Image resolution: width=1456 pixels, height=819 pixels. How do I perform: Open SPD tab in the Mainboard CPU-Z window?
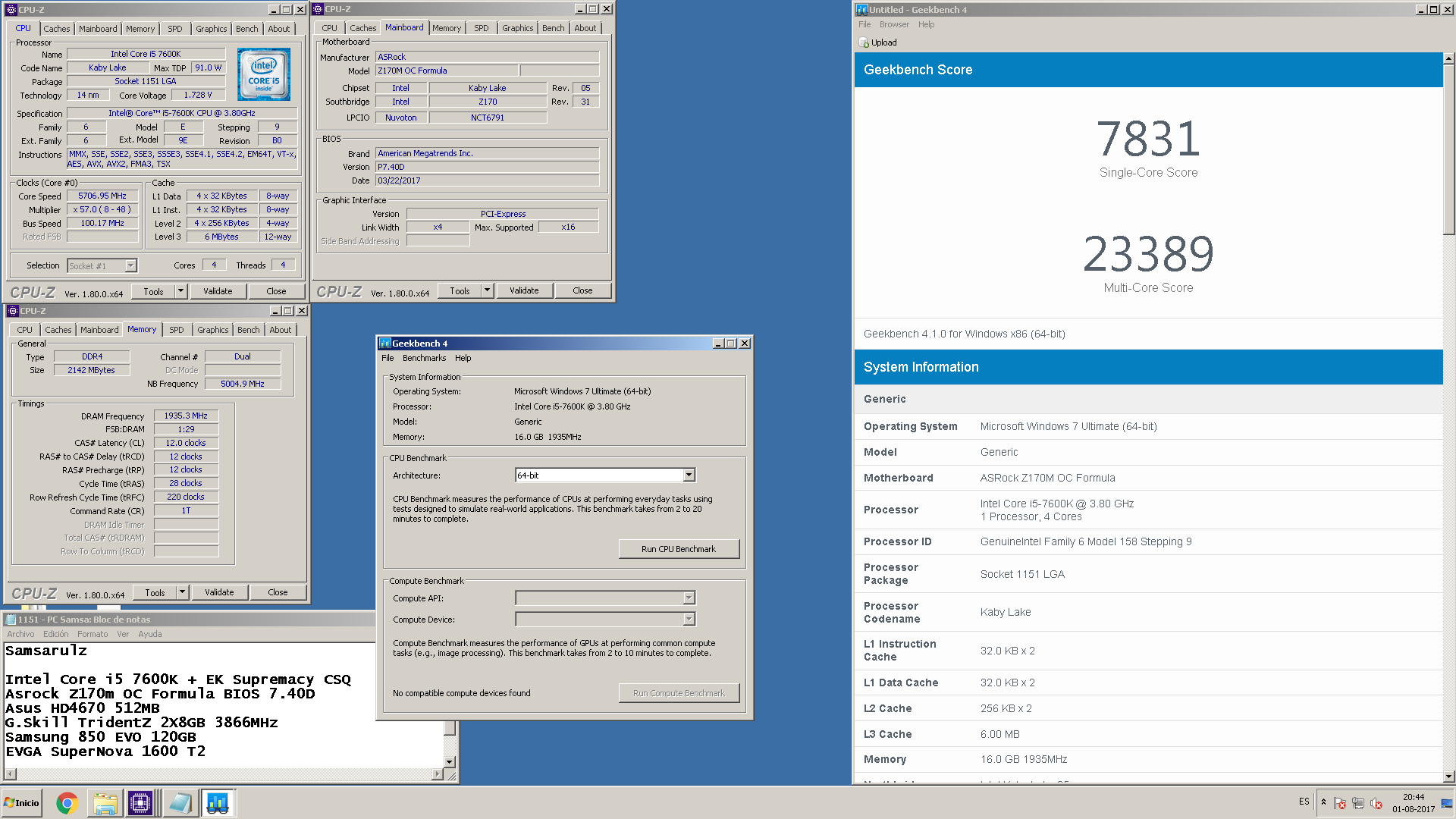(x=482, y=28)
